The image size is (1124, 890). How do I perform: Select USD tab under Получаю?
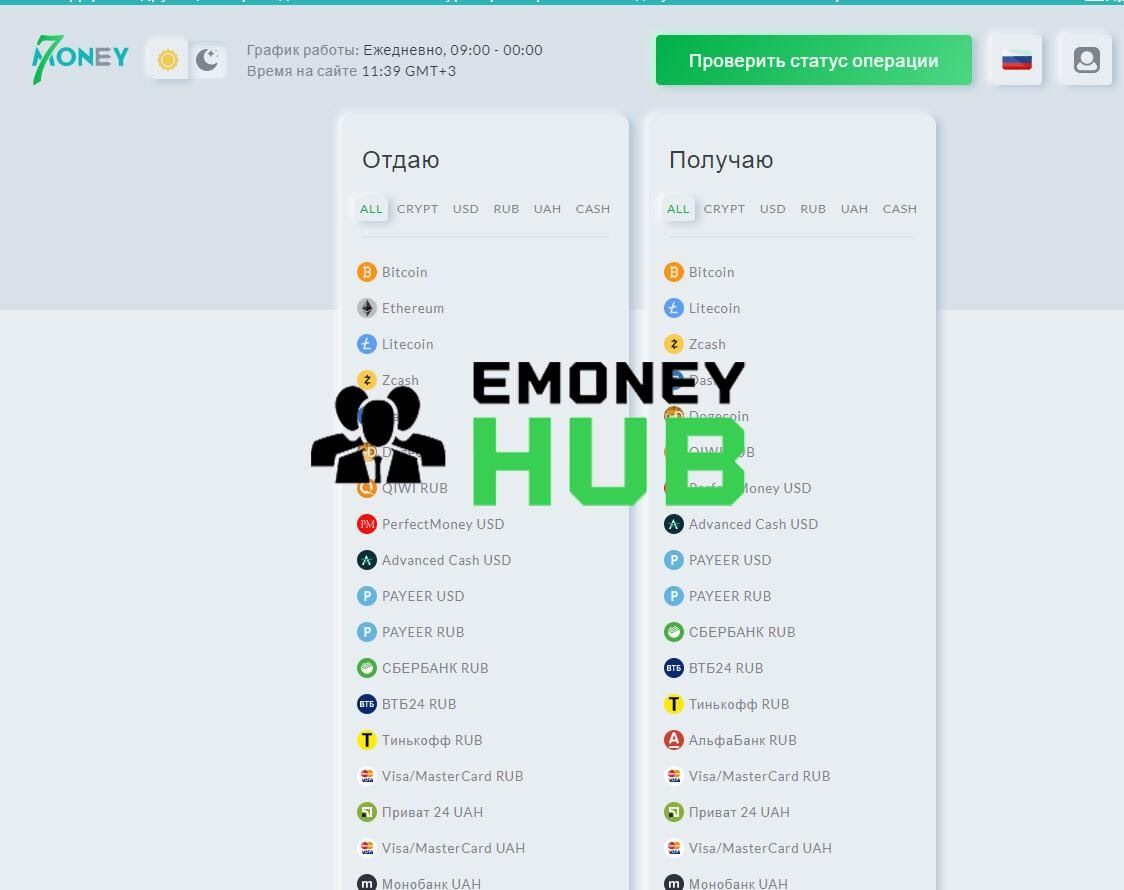point(773,209)
